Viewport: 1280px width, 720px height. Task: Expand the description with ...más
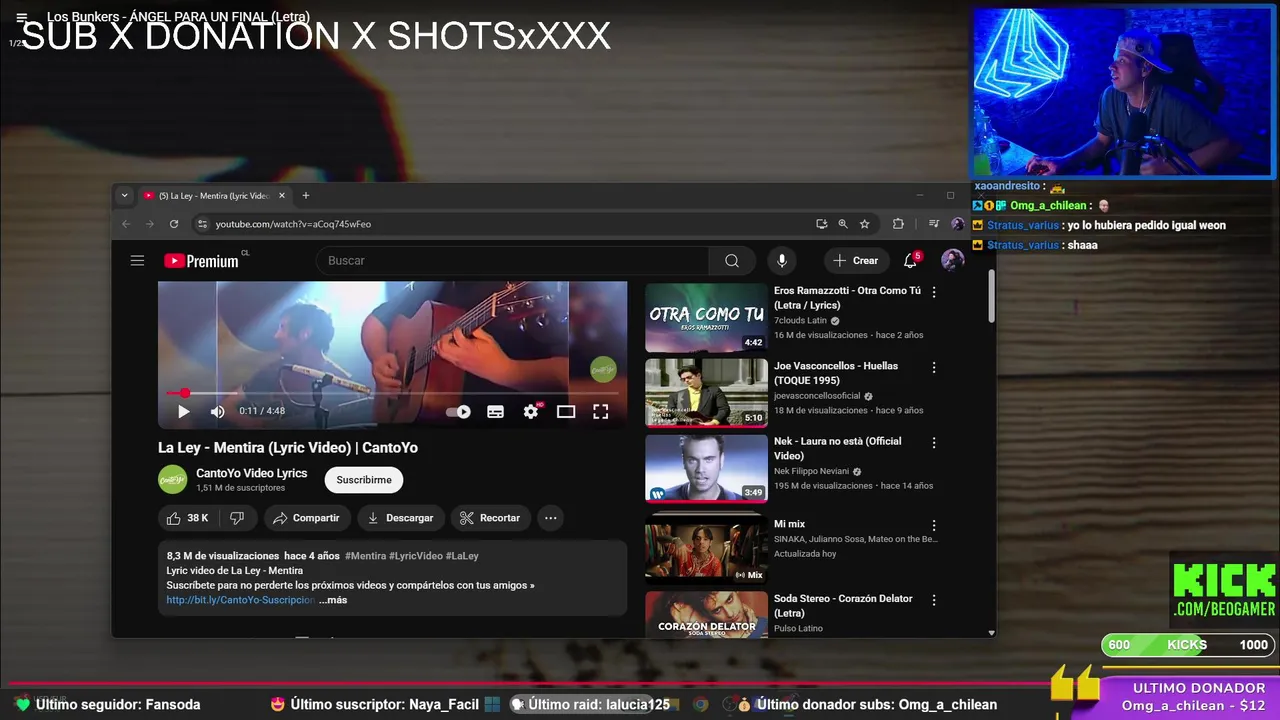(333, 600)
